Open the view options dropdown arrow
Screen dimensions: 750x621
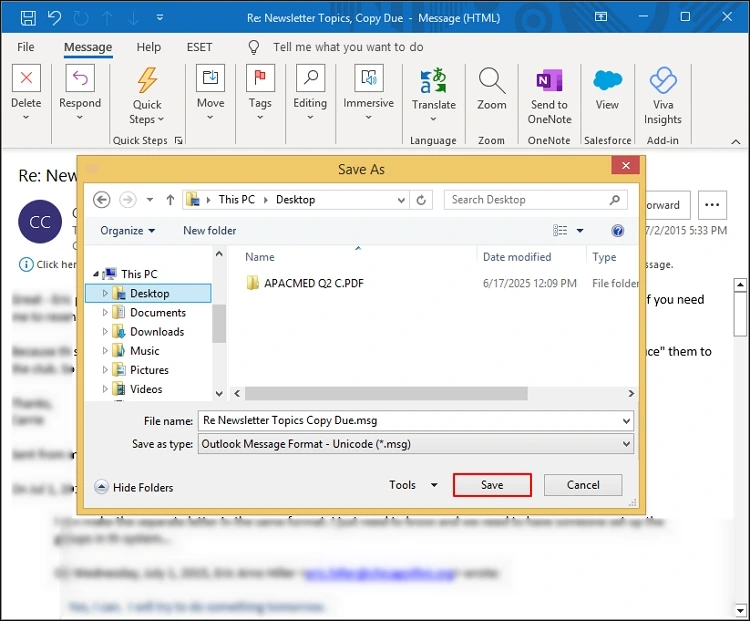(x=580, y=231)
